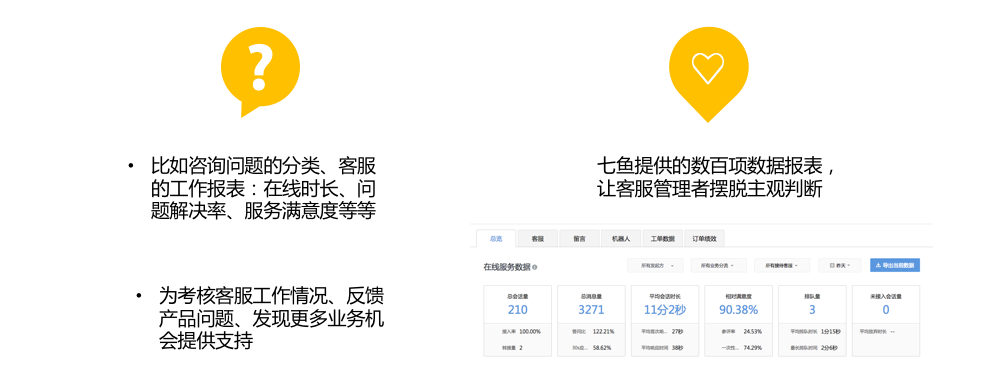Click the 27秒 first response value
1000x385 pixels.
(x=677, y=331)
